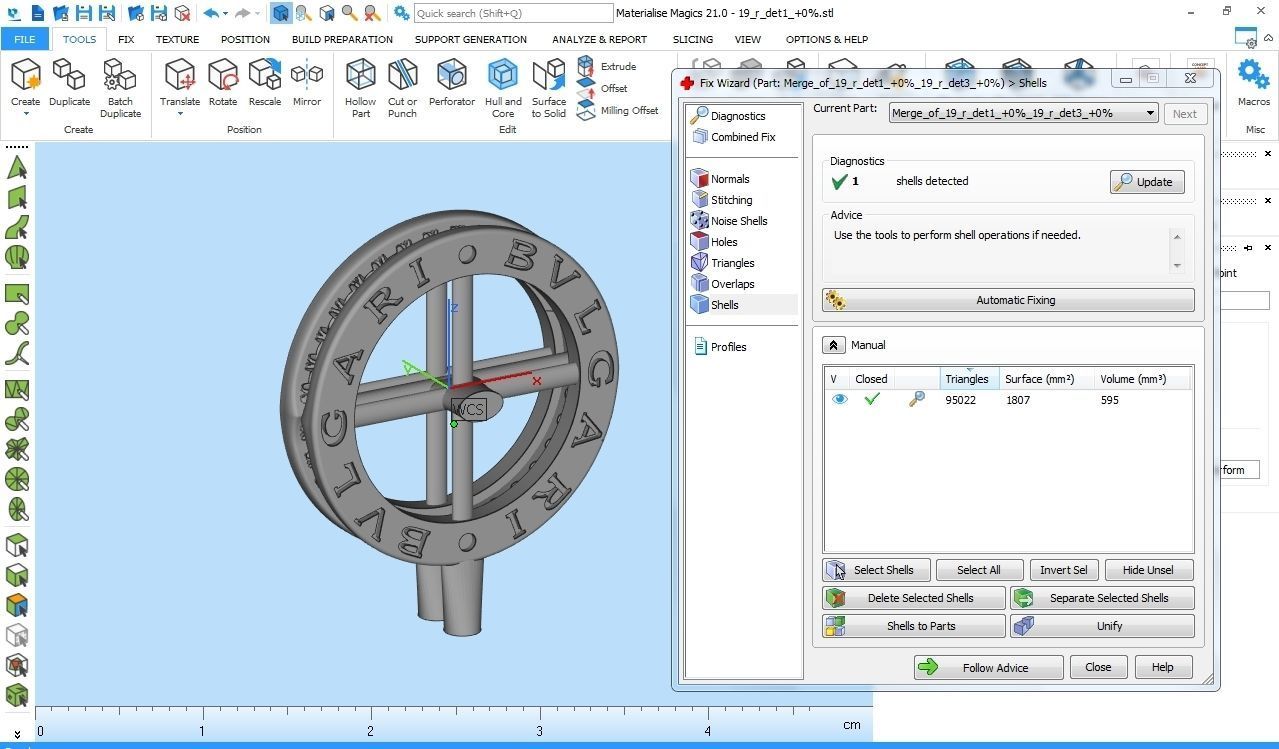1279x749 pixels.
Task: Select the Cut or Punch tool
Action: 403,88
